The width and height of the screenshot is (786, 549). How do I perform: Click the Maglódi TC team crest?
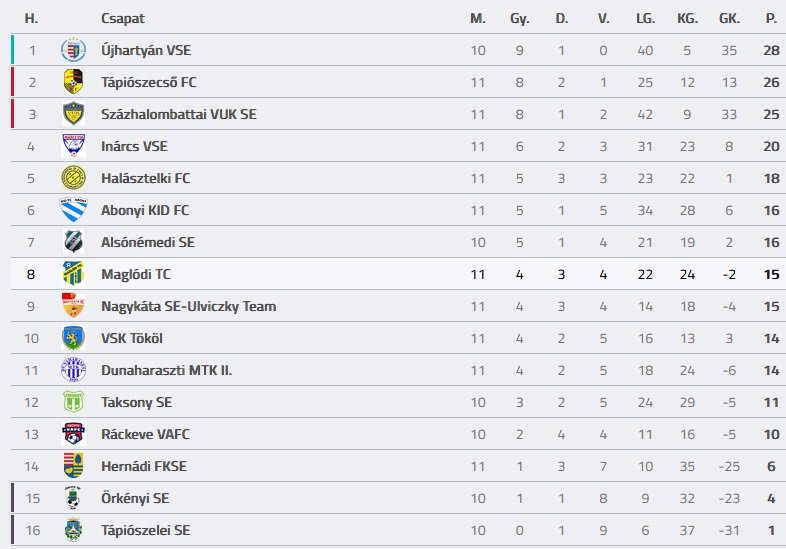[x=73, y=274]
